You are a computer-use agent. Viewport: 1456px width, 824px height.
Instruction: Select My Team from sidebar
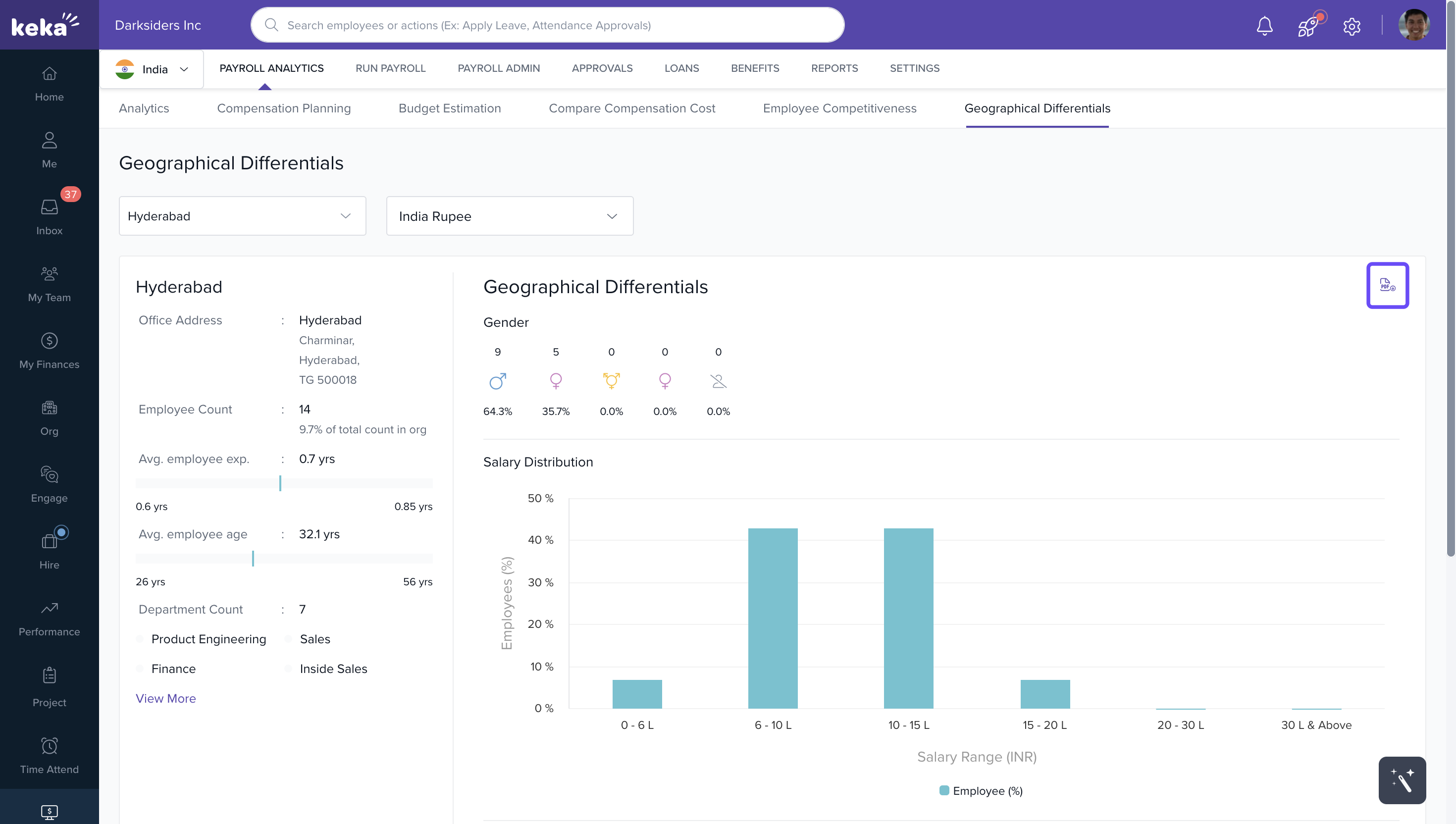click(x=49, y=283)
